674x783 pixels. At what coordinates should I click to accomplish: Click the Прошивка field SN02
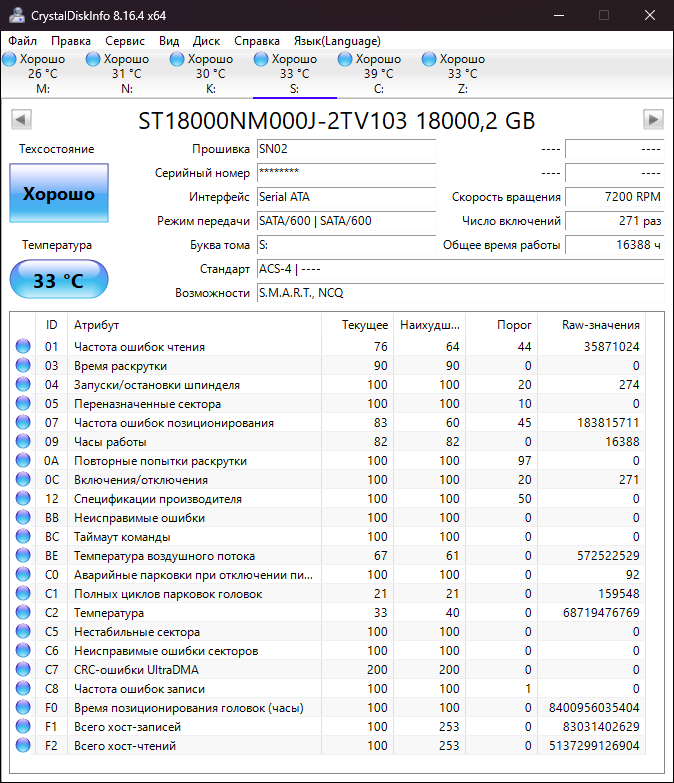(x=346, y=149)
